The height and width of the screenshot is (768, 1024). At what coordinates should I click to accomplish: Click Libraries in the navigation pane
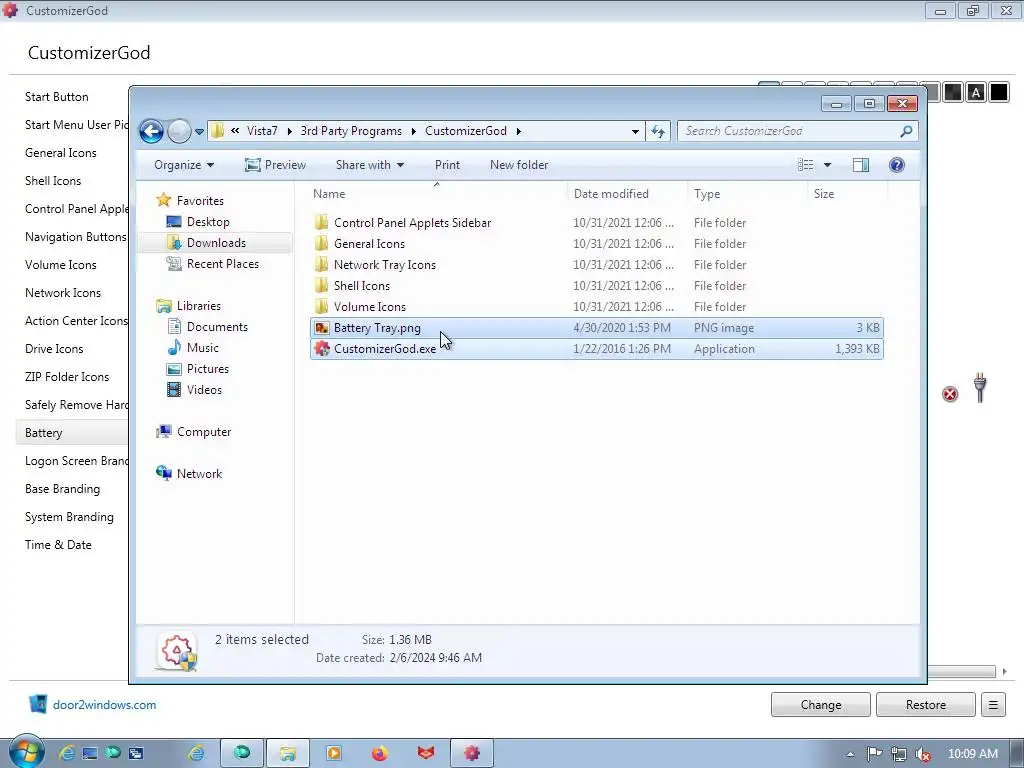(199, 306)
